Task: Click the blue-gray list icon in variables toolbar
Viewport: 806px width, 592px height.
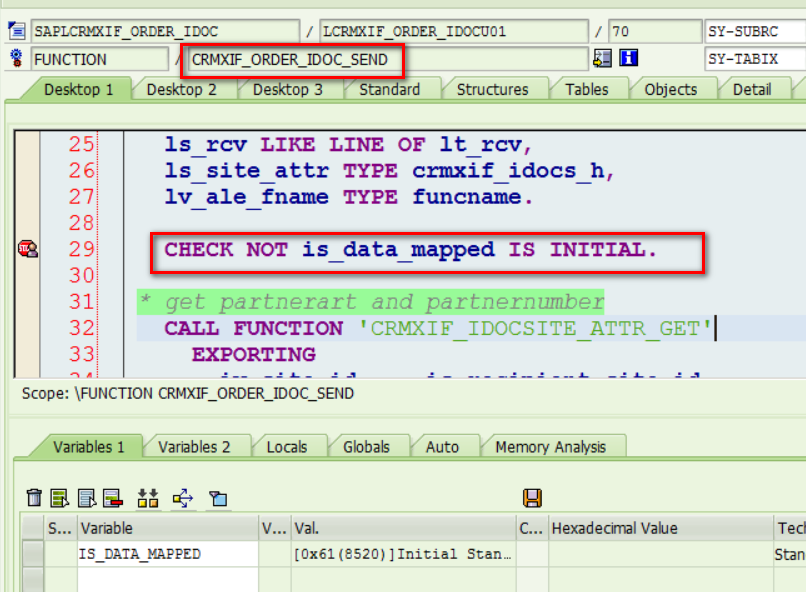Action: (x=86, y=498)
